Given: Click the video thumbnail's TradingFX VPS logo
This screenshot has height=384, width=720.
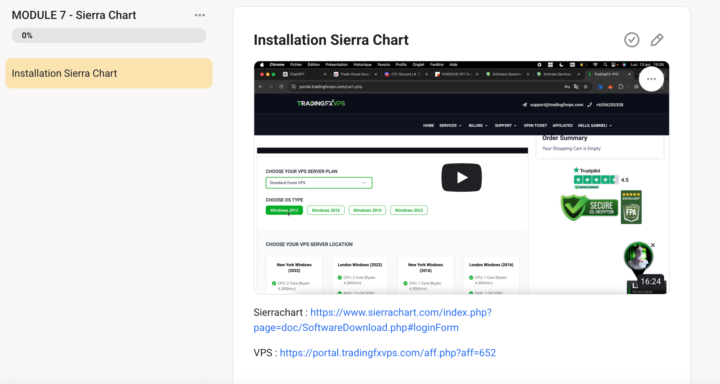Looking at the screenshot, I should click(x=321, y=103).
